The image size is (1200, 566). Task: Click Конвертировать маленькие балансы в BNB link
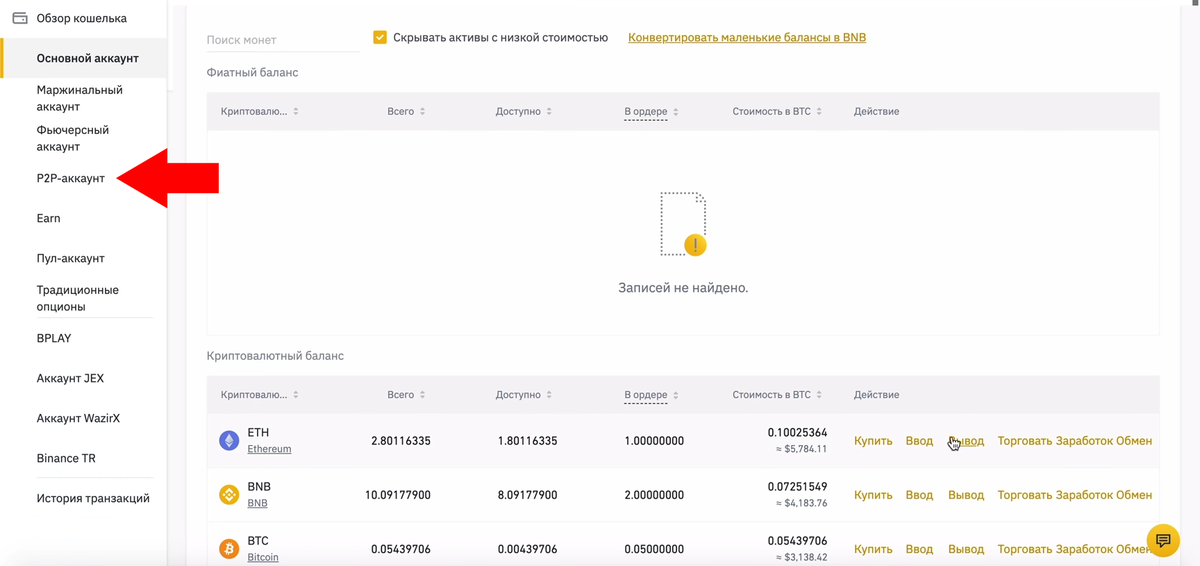[747, 38]
